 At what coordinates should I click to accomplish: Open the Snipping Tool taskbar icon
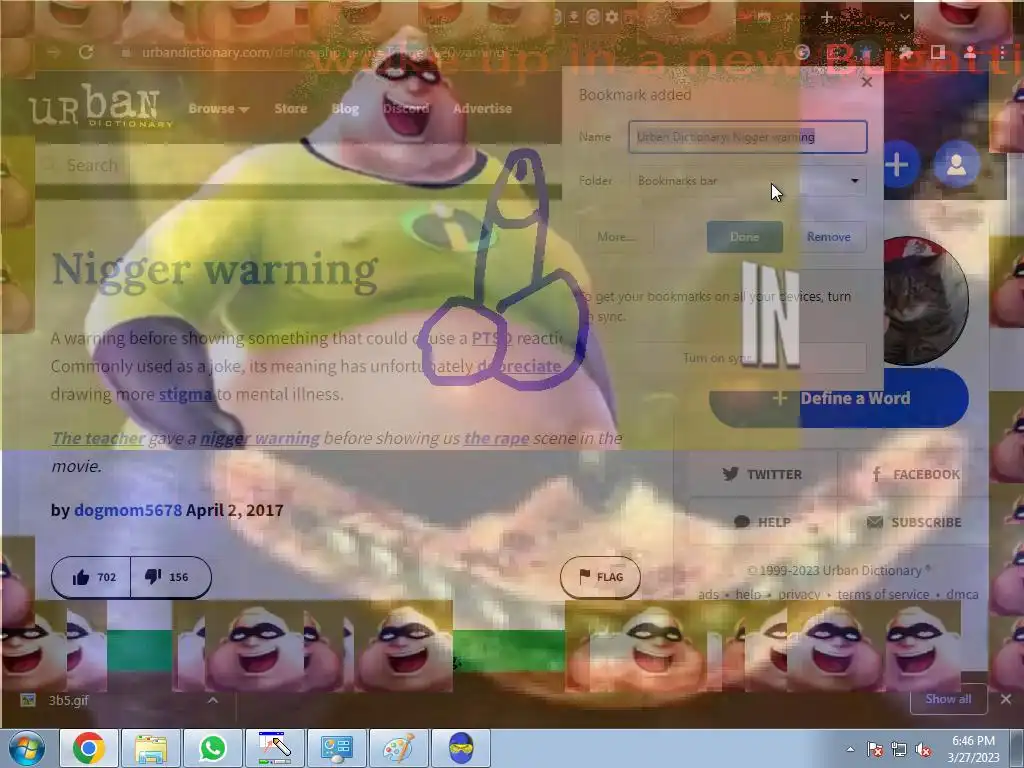pos(275,748)
